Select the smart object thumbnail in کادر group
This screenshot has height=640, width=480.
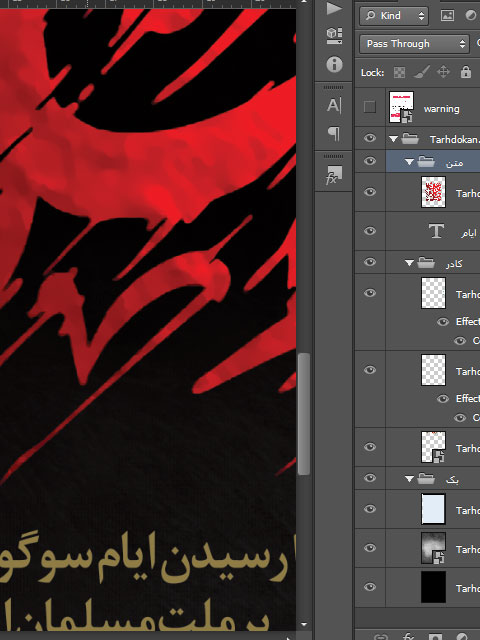tap(433, 447)
